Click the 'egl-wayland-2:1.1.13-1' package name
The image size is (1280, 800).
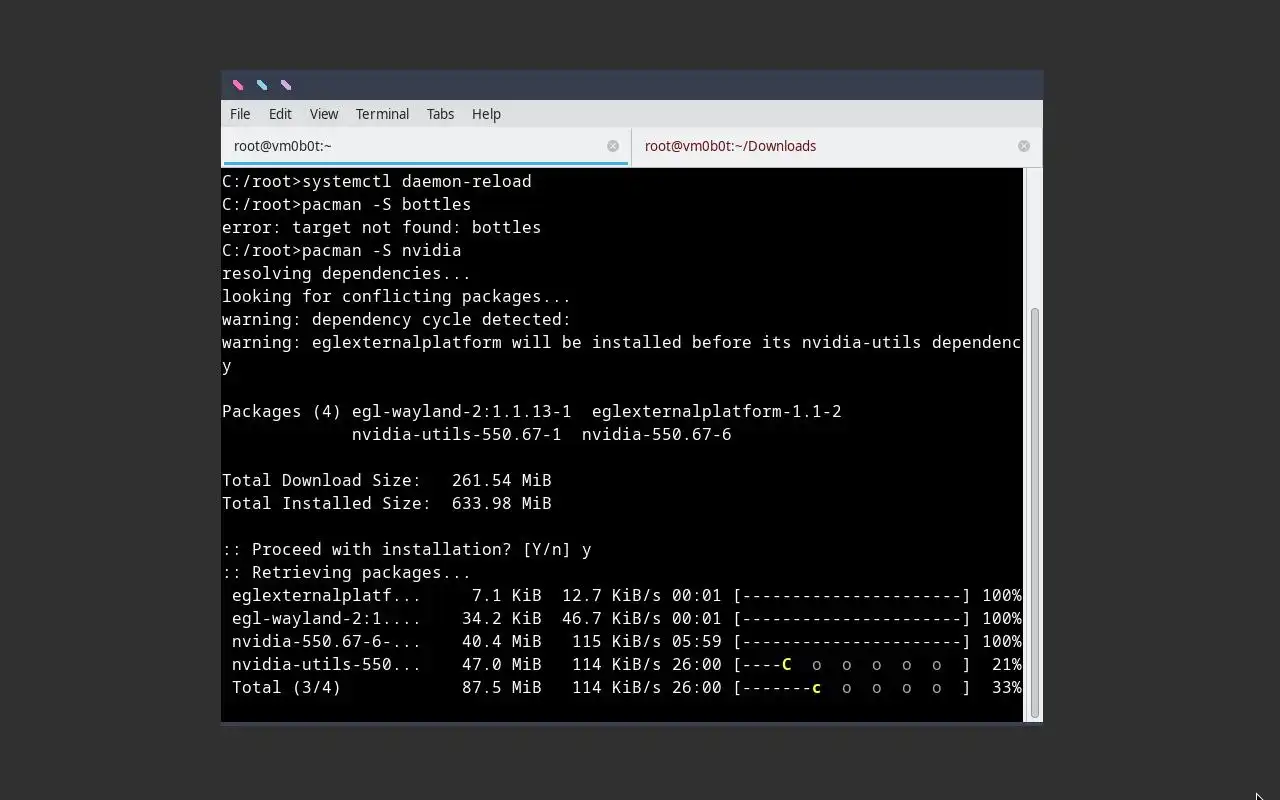462,412
